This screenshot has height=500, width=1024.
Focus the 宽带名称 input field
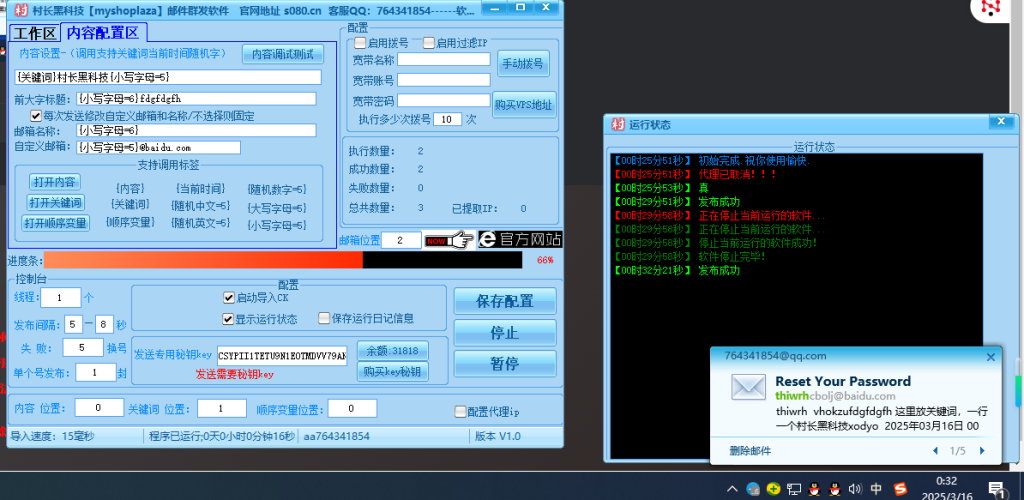click(x=443, y=59)
